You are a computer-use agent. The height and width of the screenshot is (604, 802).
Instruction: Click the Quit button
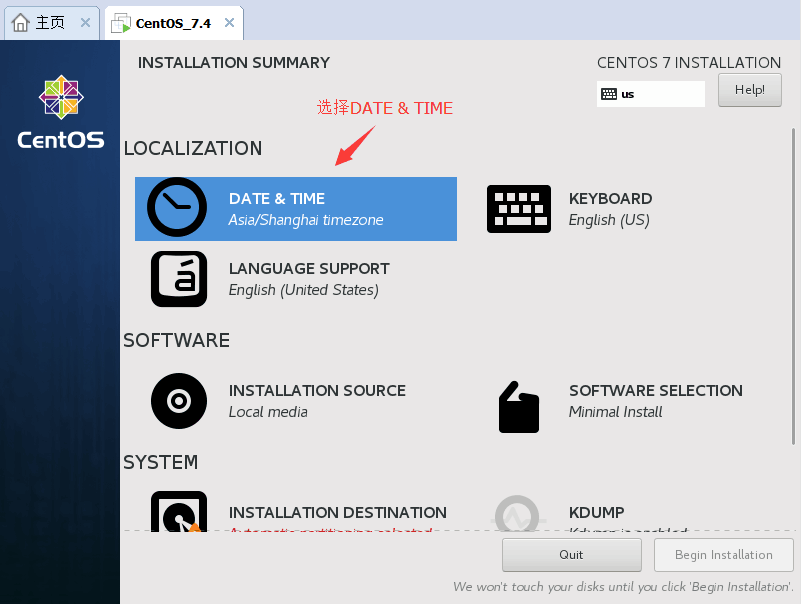571,555
